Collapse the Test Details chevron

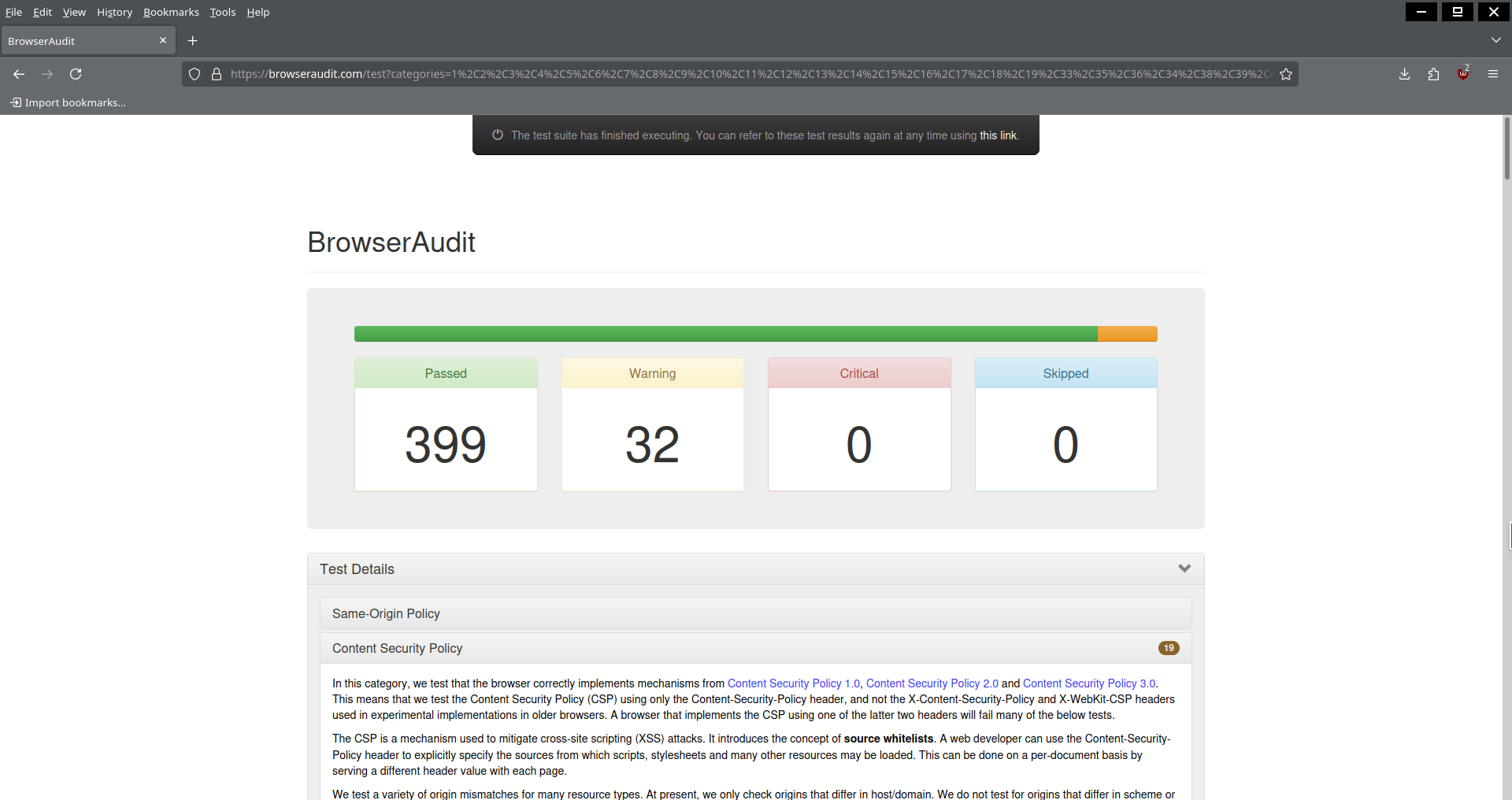[1184, 569]
